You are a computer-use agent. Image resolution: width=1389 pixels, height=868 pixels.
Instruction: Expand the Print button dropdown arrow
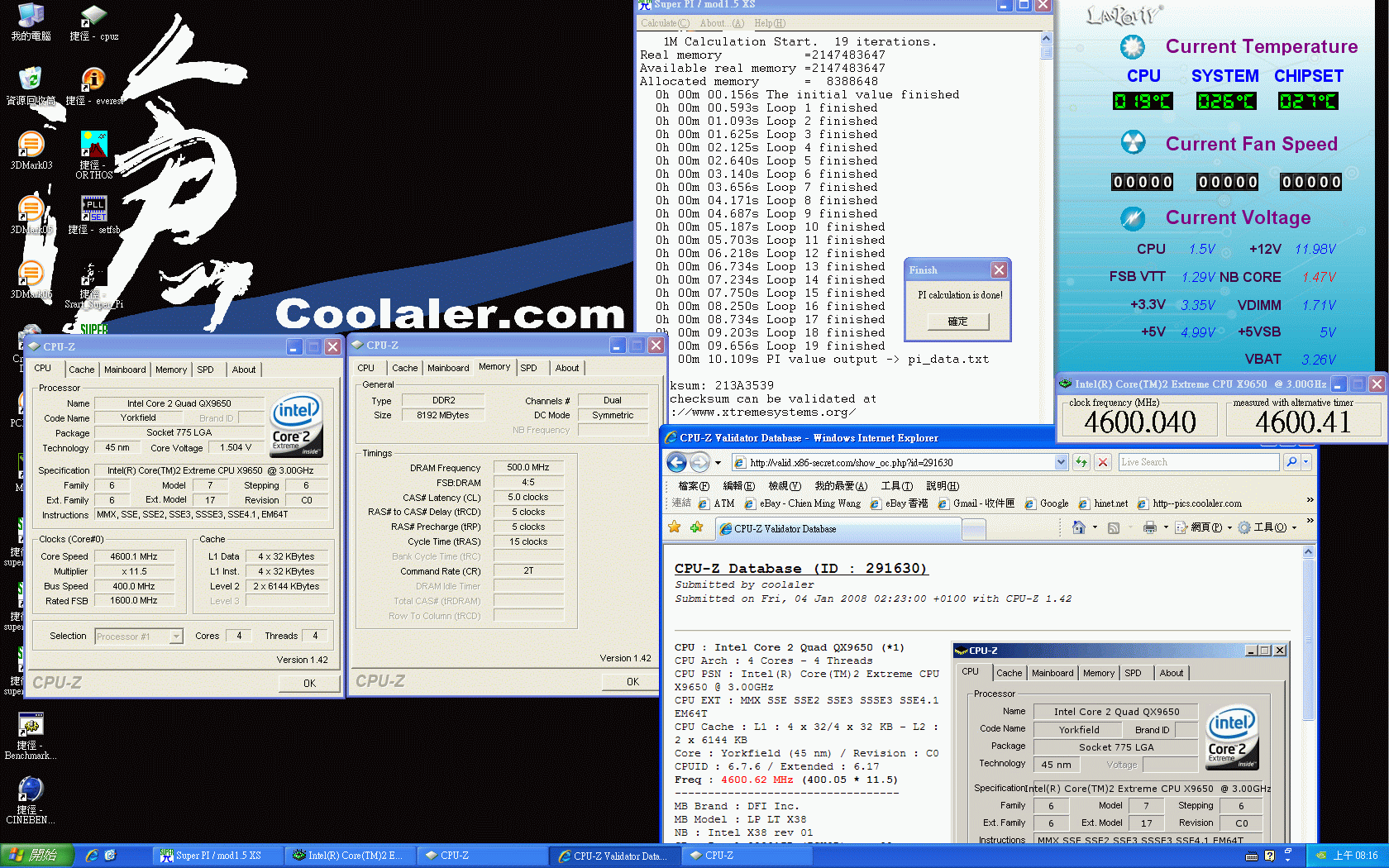1166,527
